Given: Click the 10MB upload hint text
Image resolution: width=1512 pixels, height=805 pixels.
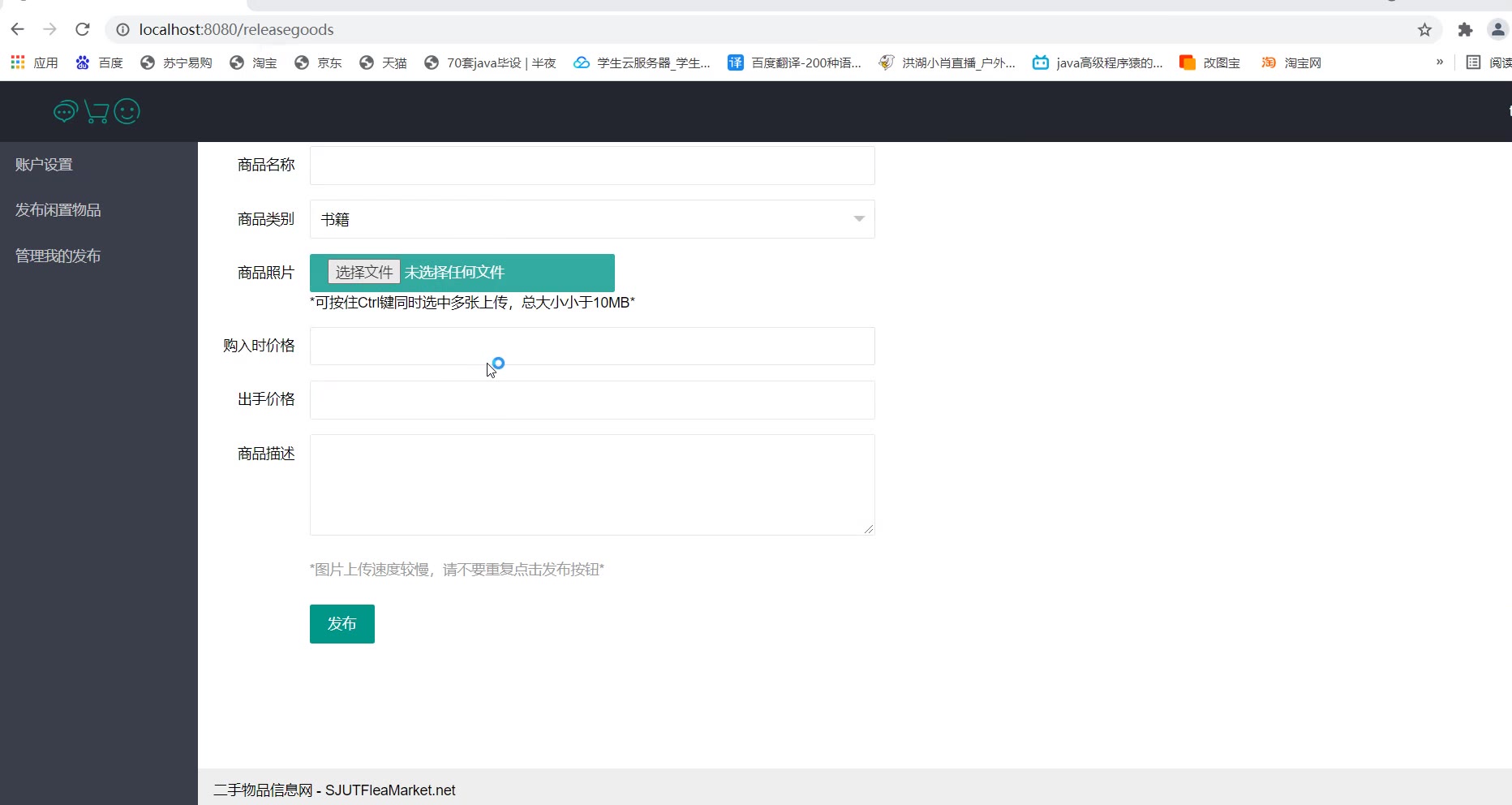Looking at the screenshot, I should 472,303.
